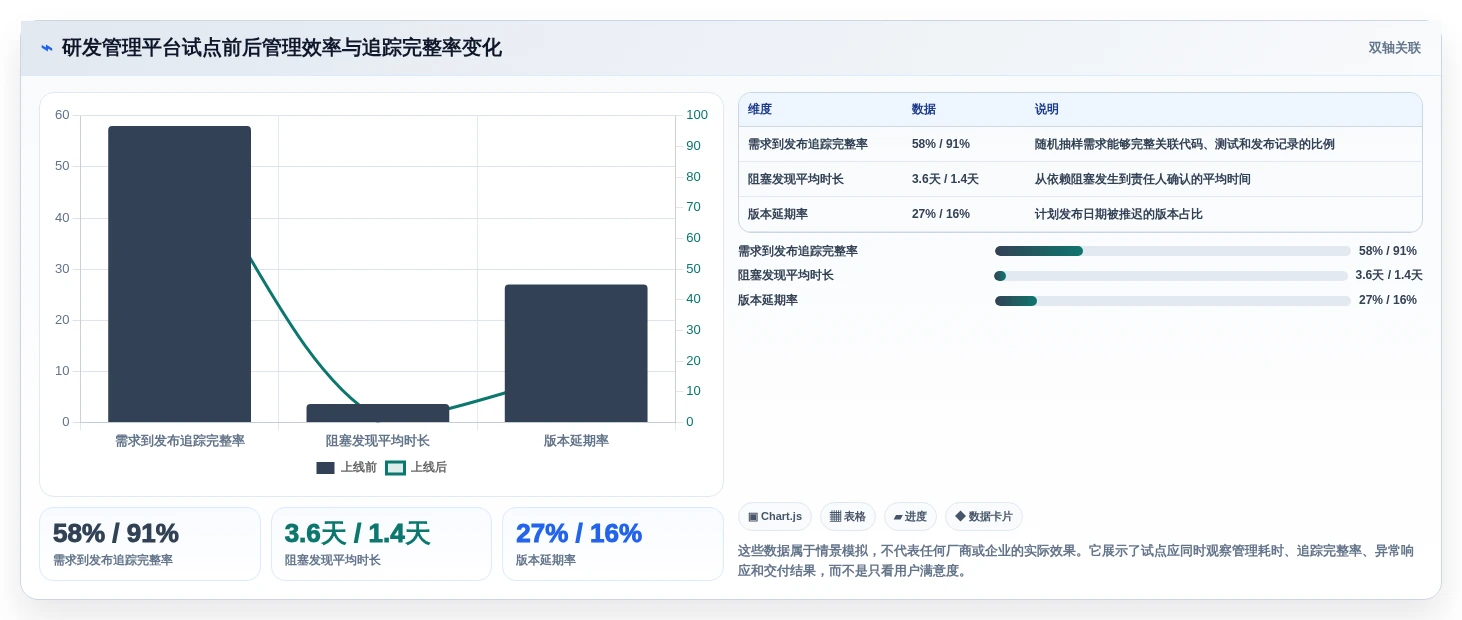Image resolution: width=1462 pixels, height=620 pixels.
Task: Click the 需求到发布追踪完整率 progress bar
Action: 1172,251
